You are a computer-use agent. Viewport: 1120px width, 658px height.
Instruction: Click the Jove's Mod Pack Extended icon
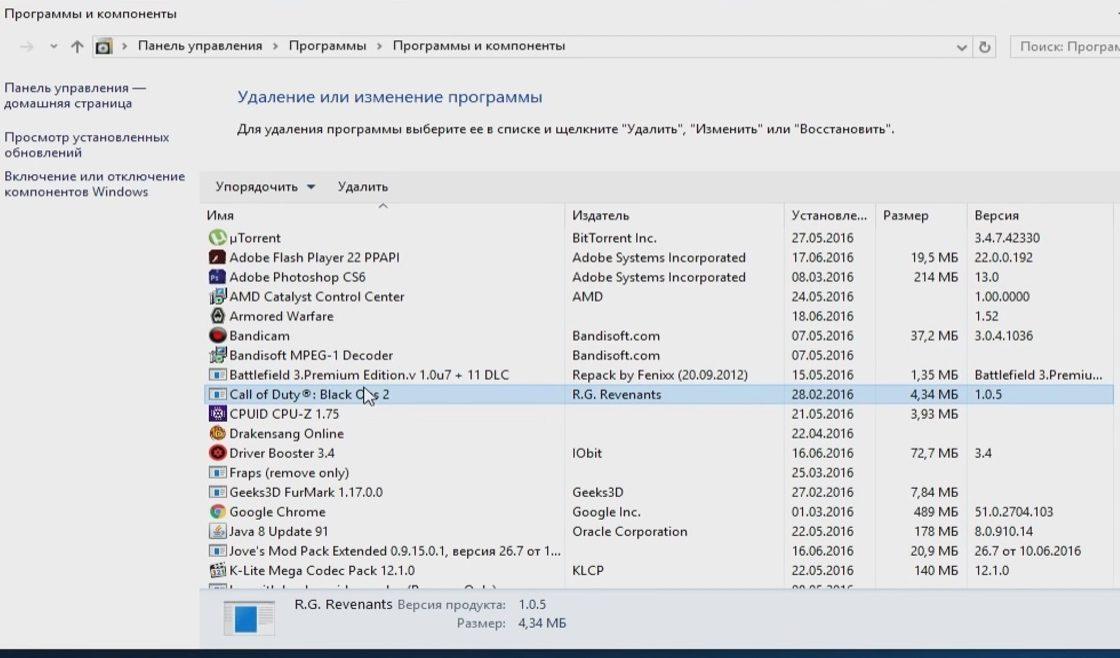click(217, 551)
